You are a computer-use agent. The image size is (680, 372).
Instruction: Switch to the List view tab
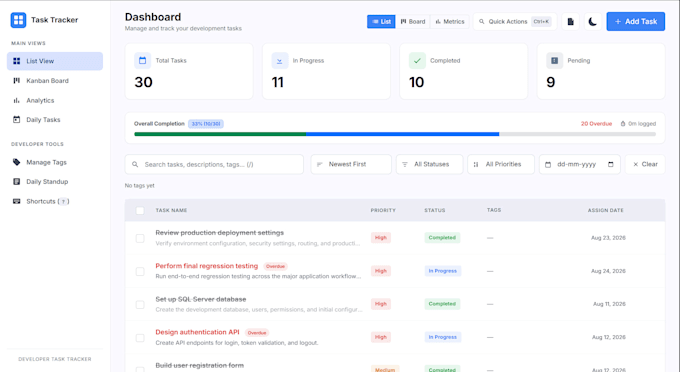point(381,21)
